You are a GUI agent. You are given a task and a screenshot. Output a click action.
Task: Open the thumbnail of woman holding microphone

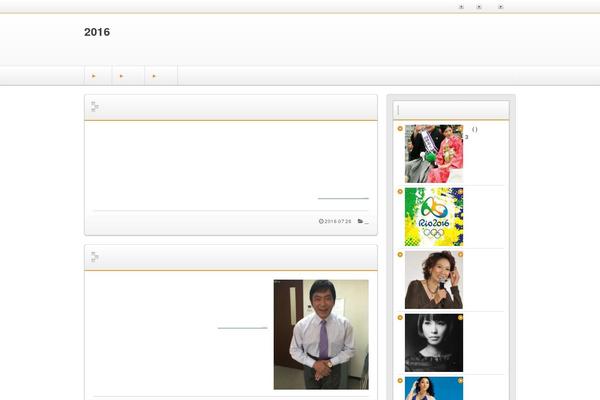434,280
